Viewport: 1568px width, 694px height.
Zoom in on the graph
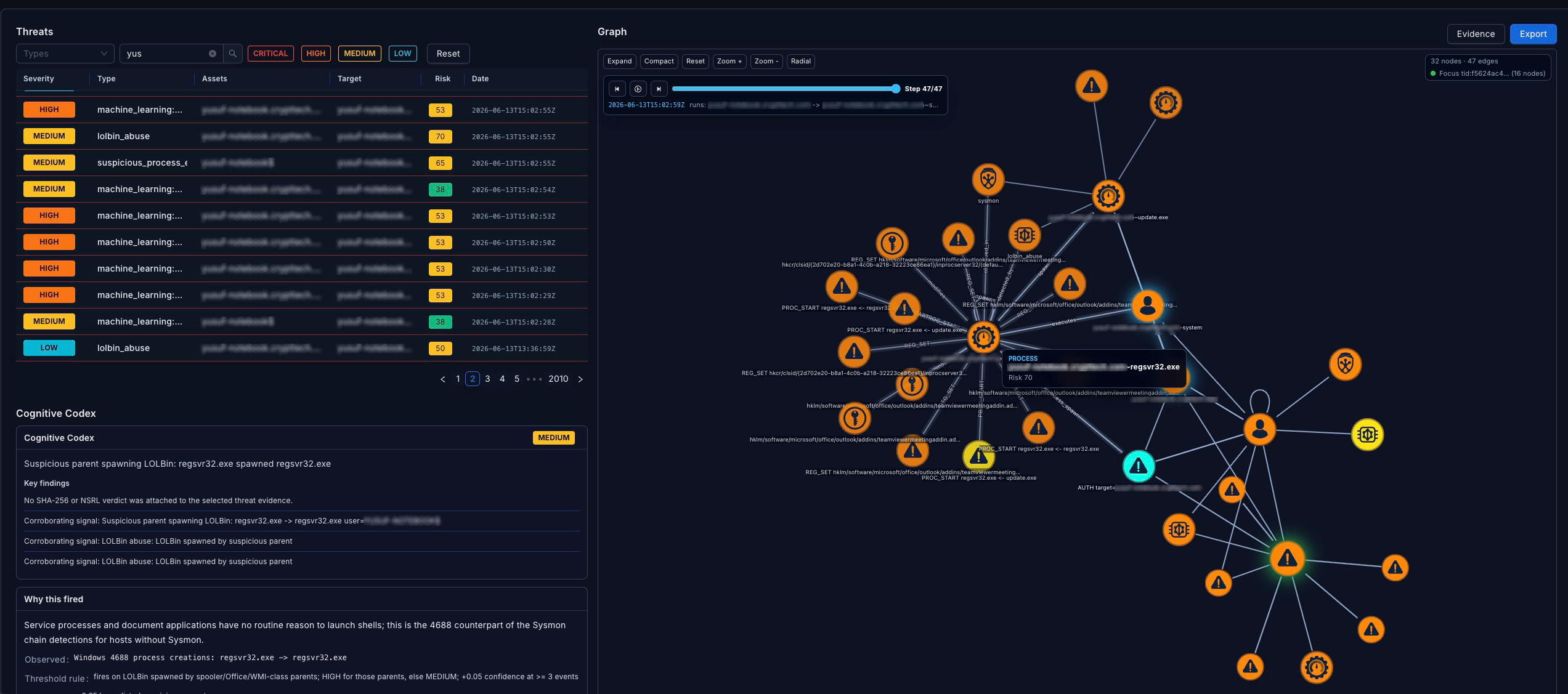pyautogui.click(x=729, y=61)
